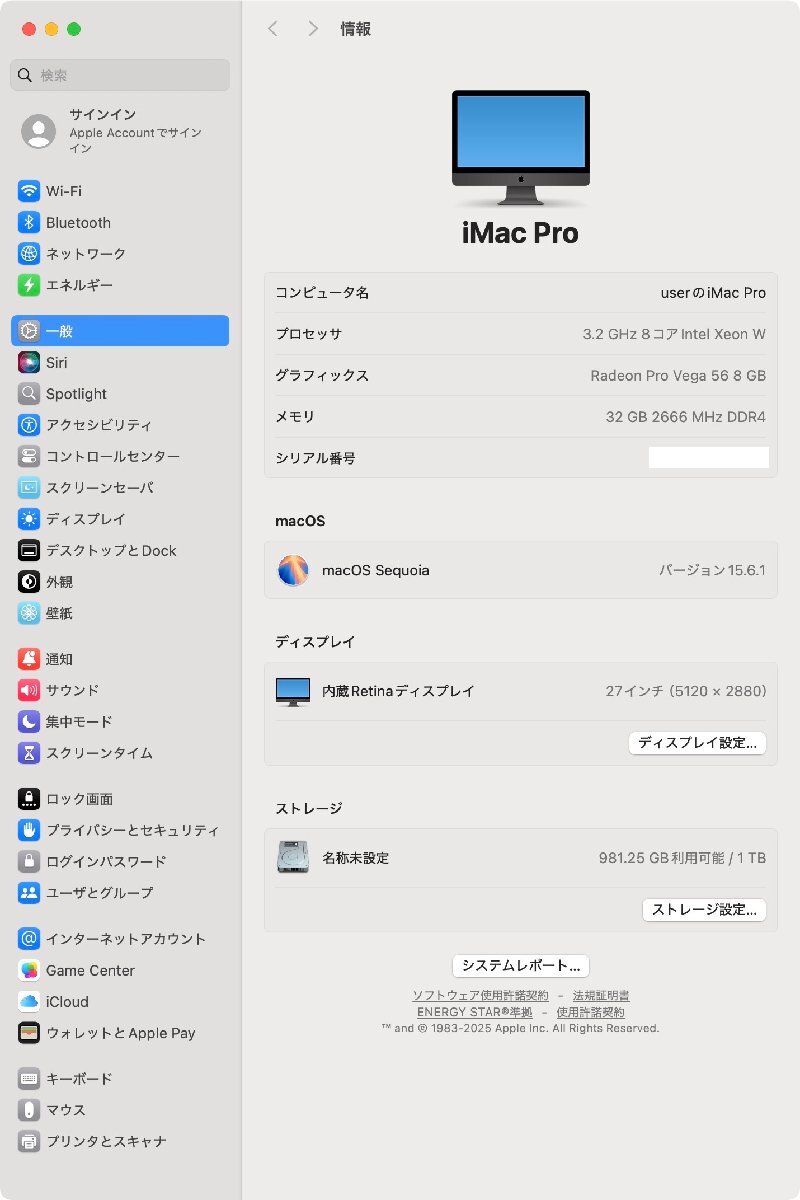Open プリンタとスキャナ printer icon
Viewport: 800px width, 1200px height.
[29, 1141]
